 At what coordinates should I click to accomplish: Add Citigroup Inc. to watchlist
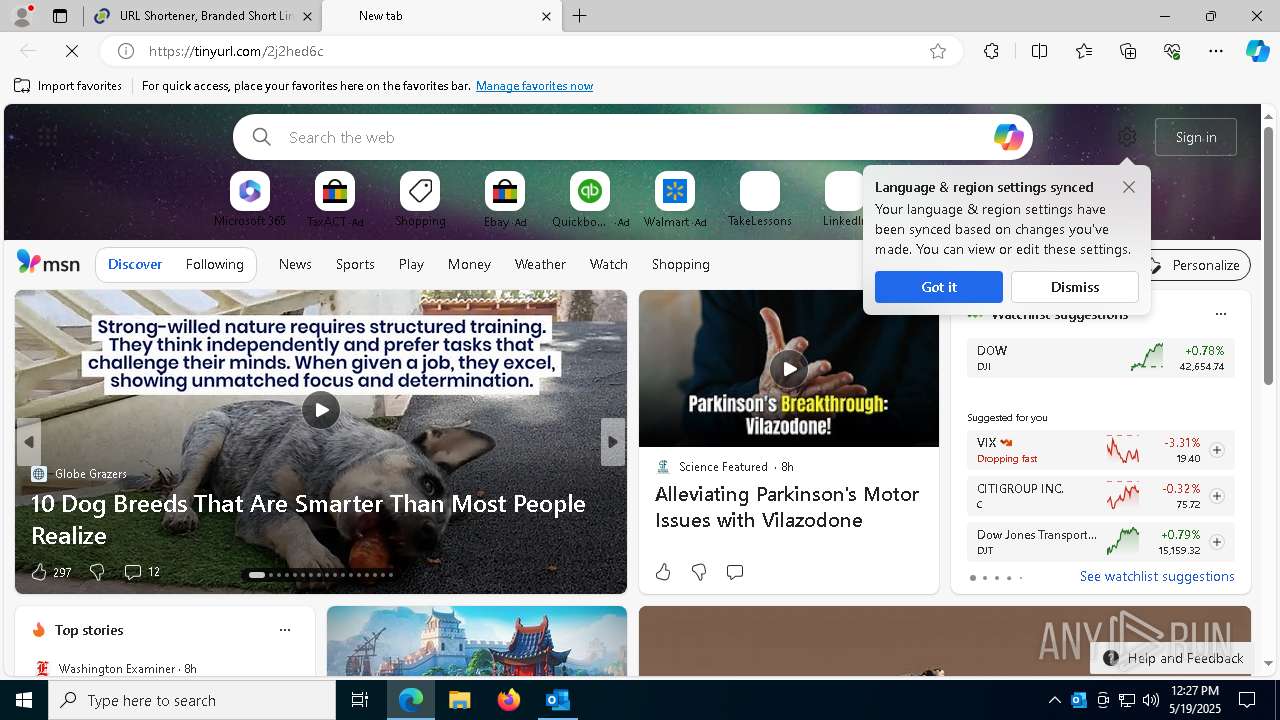[1216, 496]
